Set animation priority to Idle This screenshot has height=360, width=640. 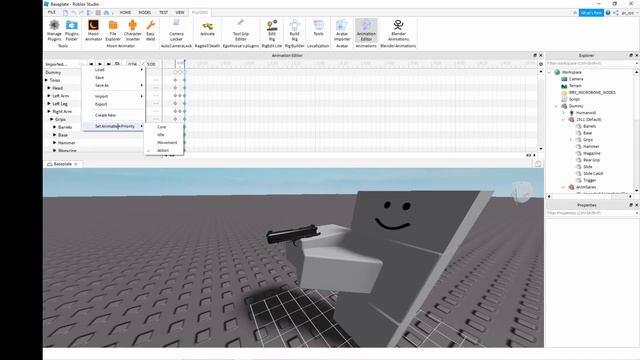pos(164,135)
